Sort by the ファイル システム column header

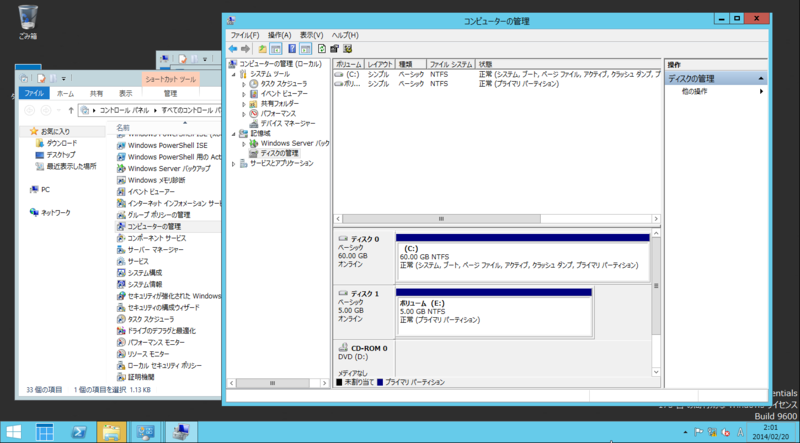pyautogui.click(x=451, y=64)
